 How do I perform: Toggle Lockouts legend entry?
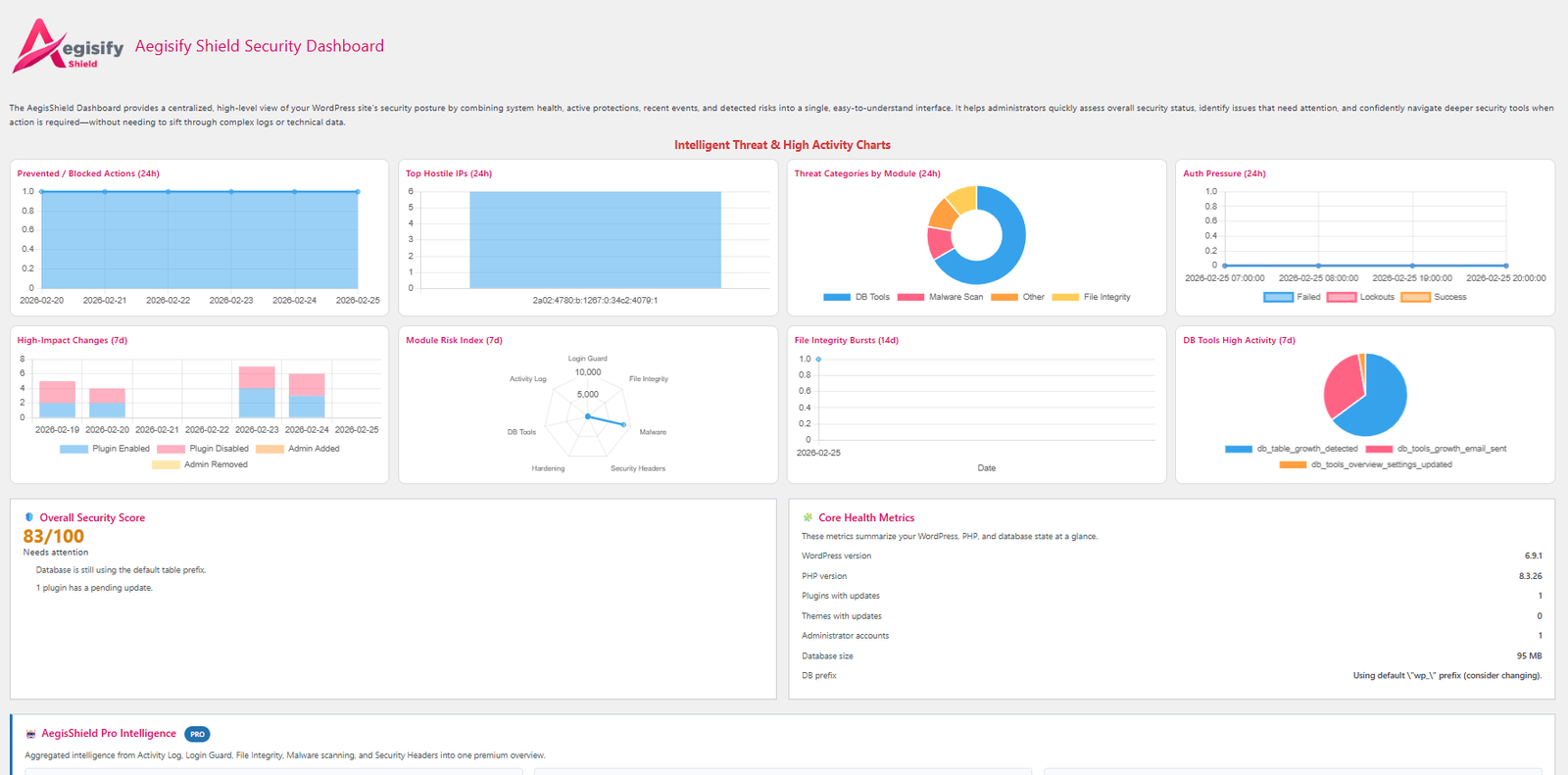coord(1361,297)
